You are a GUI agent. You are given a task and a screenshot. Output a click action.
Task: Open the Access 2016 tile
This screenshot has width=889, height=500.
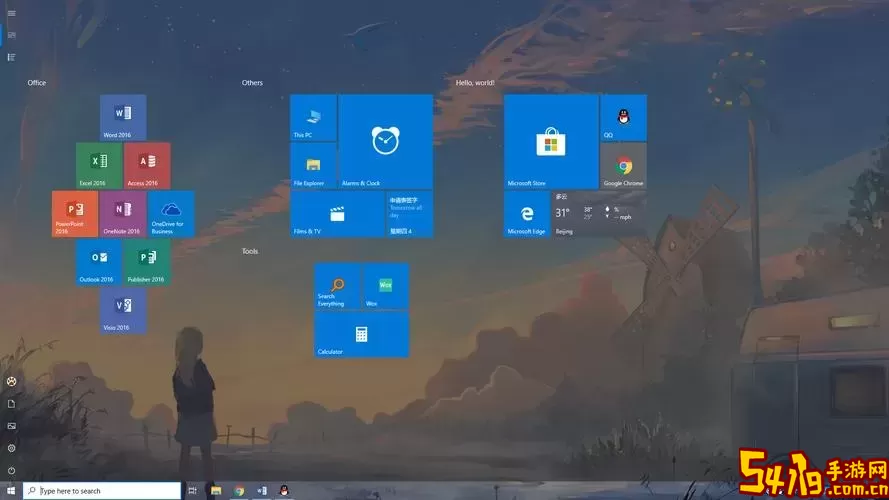[x=147, y=166]
